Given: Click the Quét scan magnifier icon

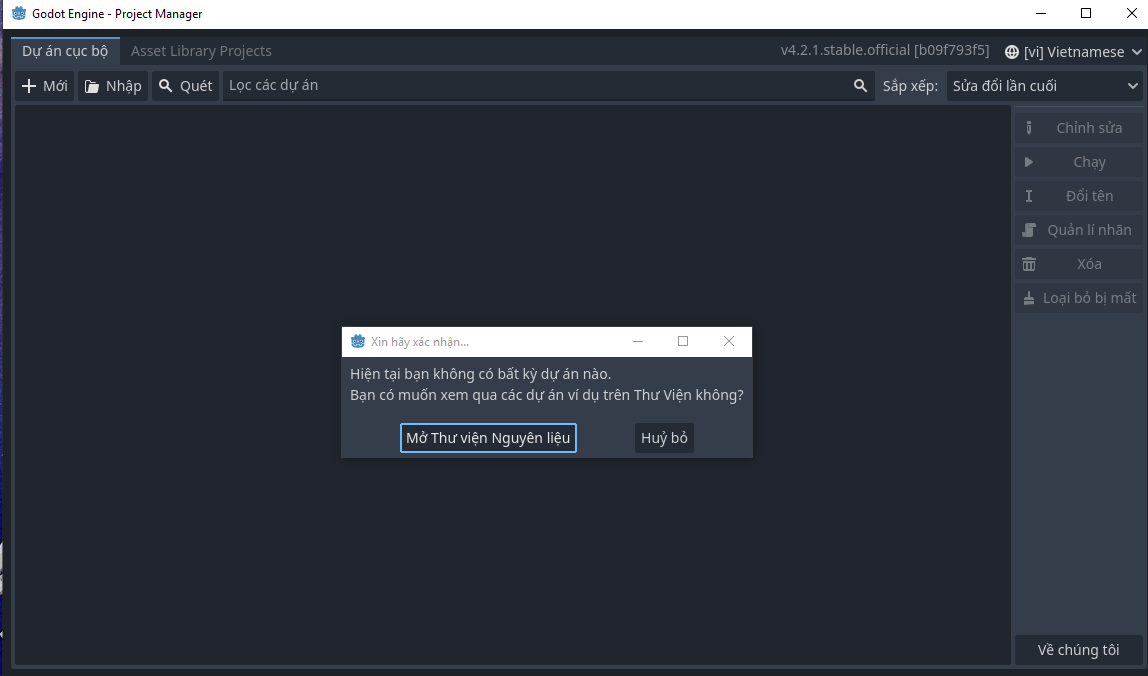Looking at the screenshot, I should click(166, 86).
